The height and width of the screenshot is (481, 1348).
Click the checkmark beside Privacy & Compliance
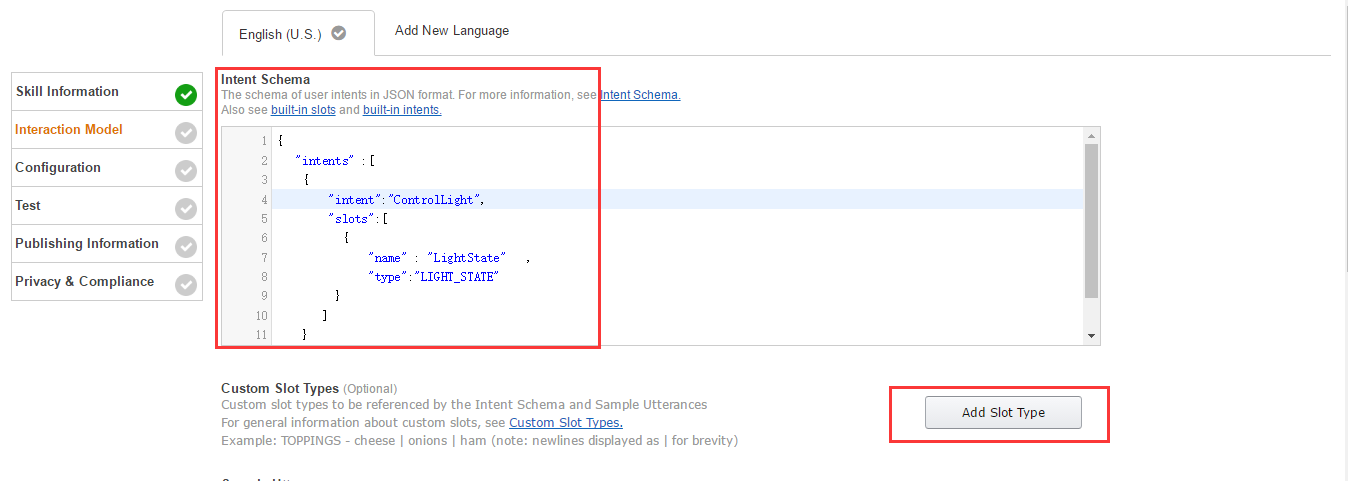[186, 285]
